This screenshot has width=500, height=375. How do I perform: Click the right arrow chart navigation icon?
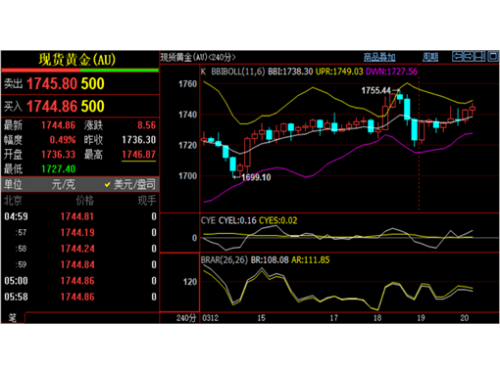468,57
